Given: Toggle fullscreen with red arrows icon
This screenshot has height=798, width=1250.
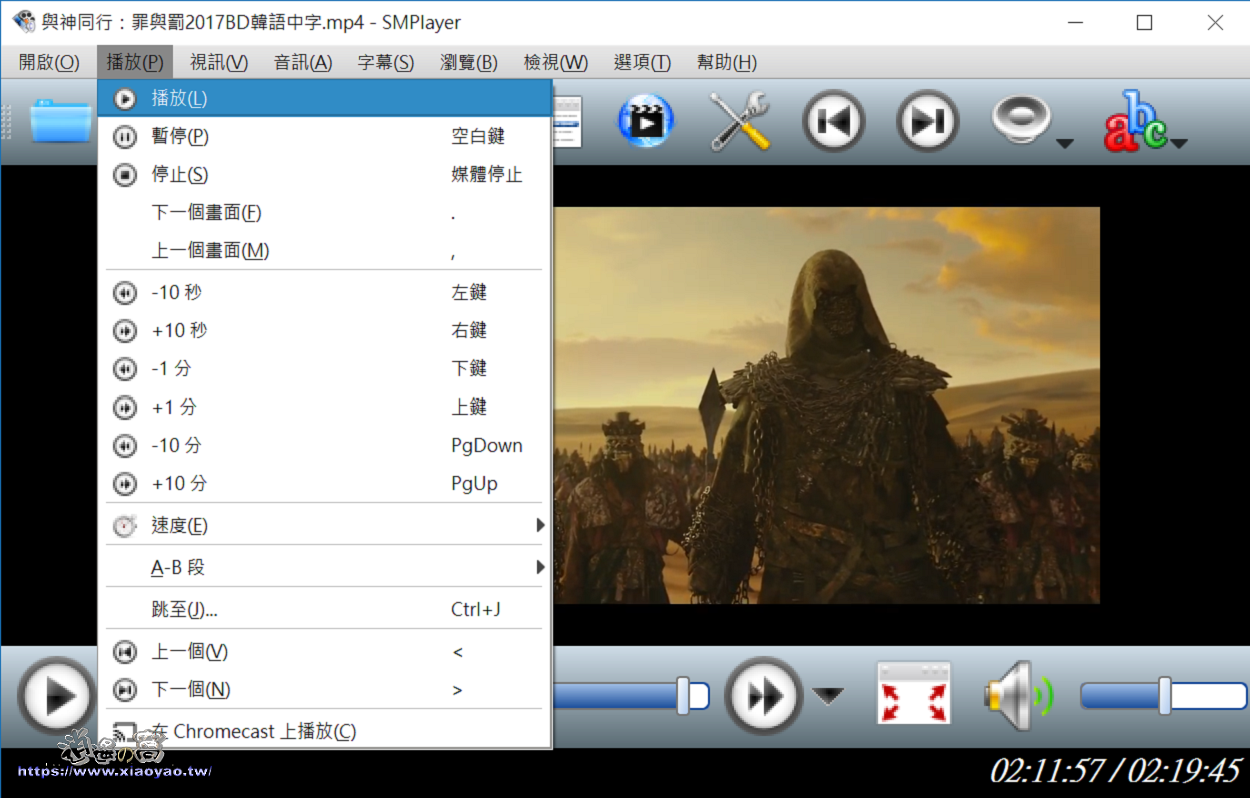Looking at the screenshot, I should [914, 692].
